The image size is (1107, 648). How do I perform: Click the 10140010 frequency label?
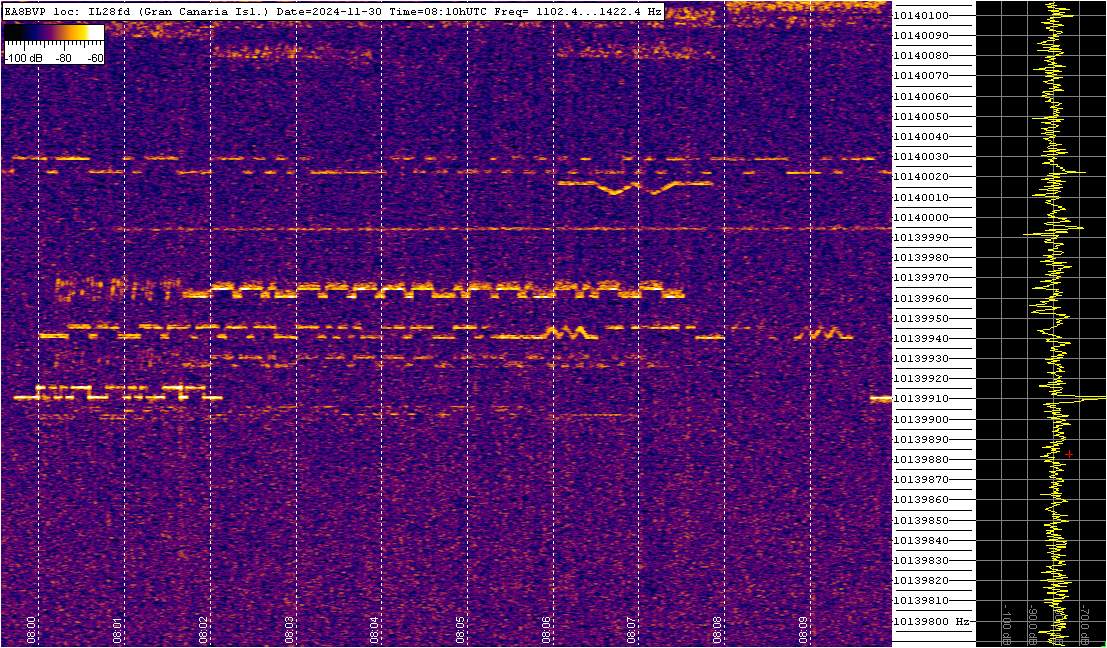[921, 197]
